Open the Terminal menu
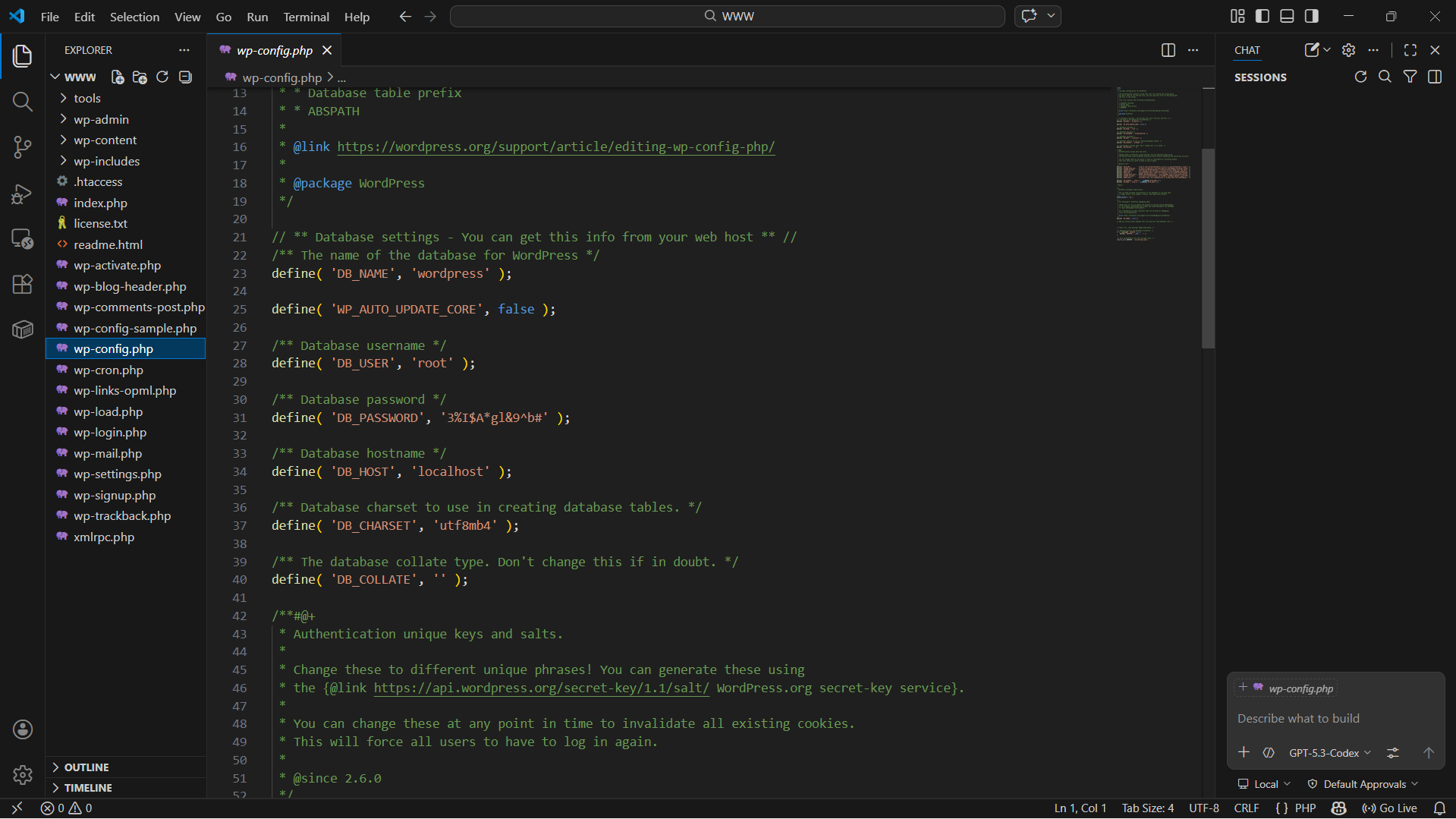Viewport: 1456px width, 819px height. pyautogui.click(x=306, y=17)
